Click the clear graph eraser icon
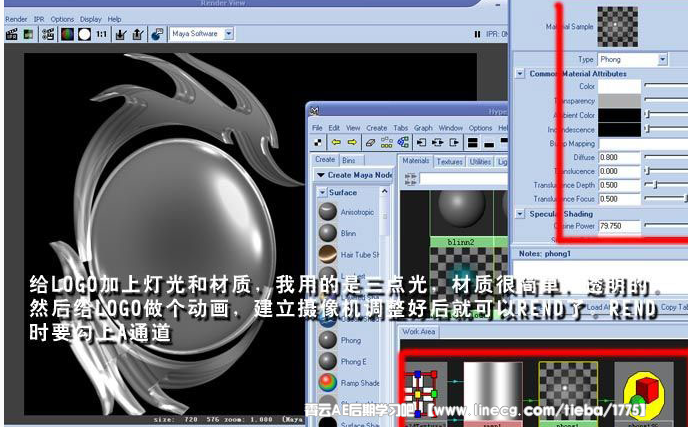Viewport: 688px width, 427px height. [x=370, y=142]
